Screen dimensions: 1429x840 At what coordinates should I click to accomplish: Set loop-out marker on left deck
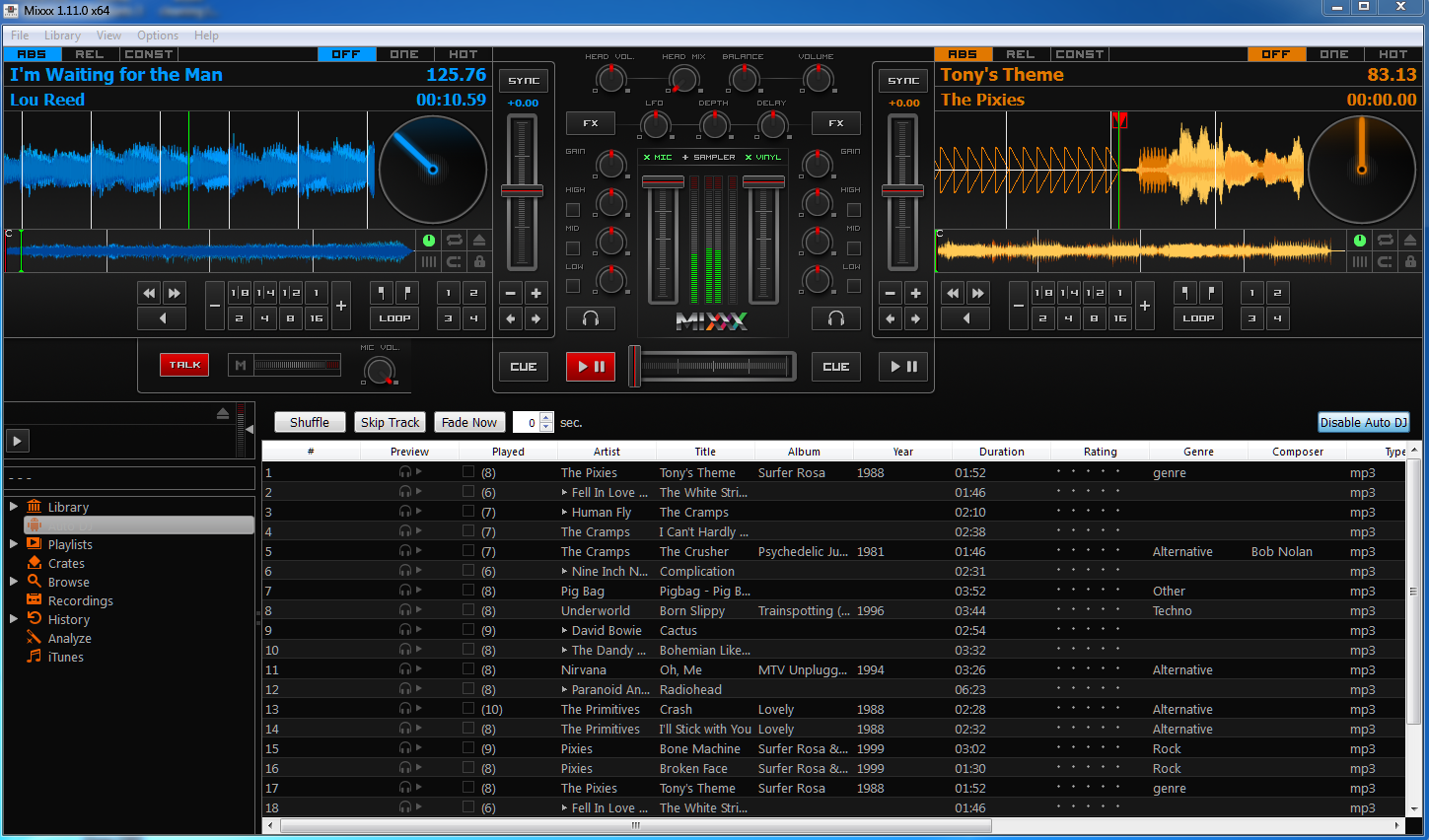tap(407, 293)
